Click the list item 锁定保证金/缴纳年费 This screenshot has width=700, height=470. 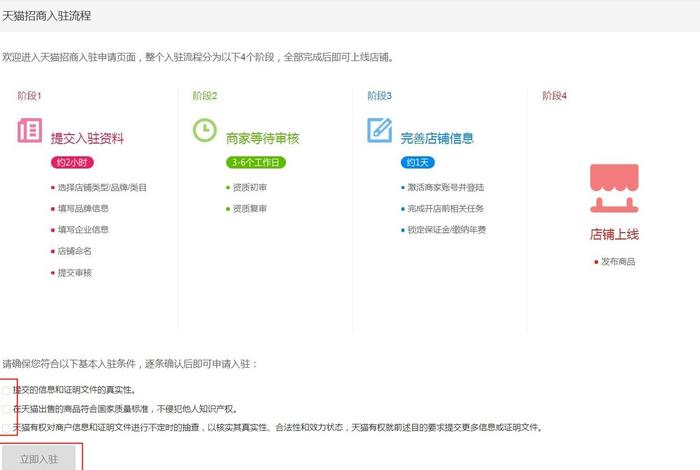click(446, 230)
